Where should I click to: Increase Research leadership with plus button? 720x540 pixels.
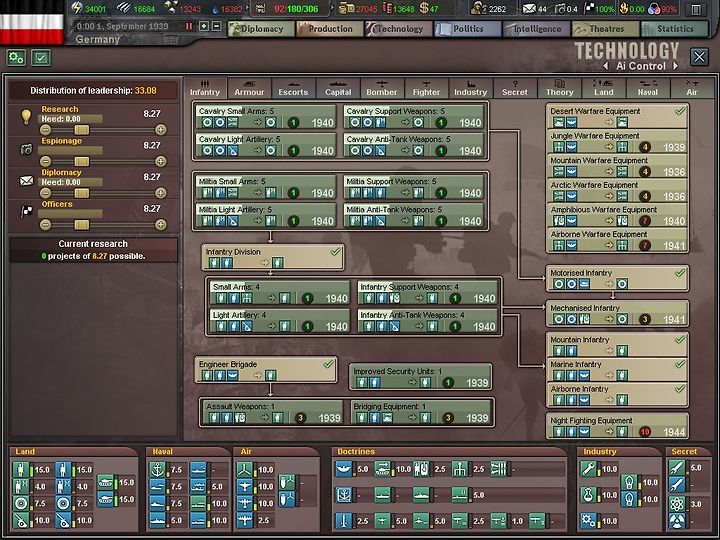click(x=160, y=129)
